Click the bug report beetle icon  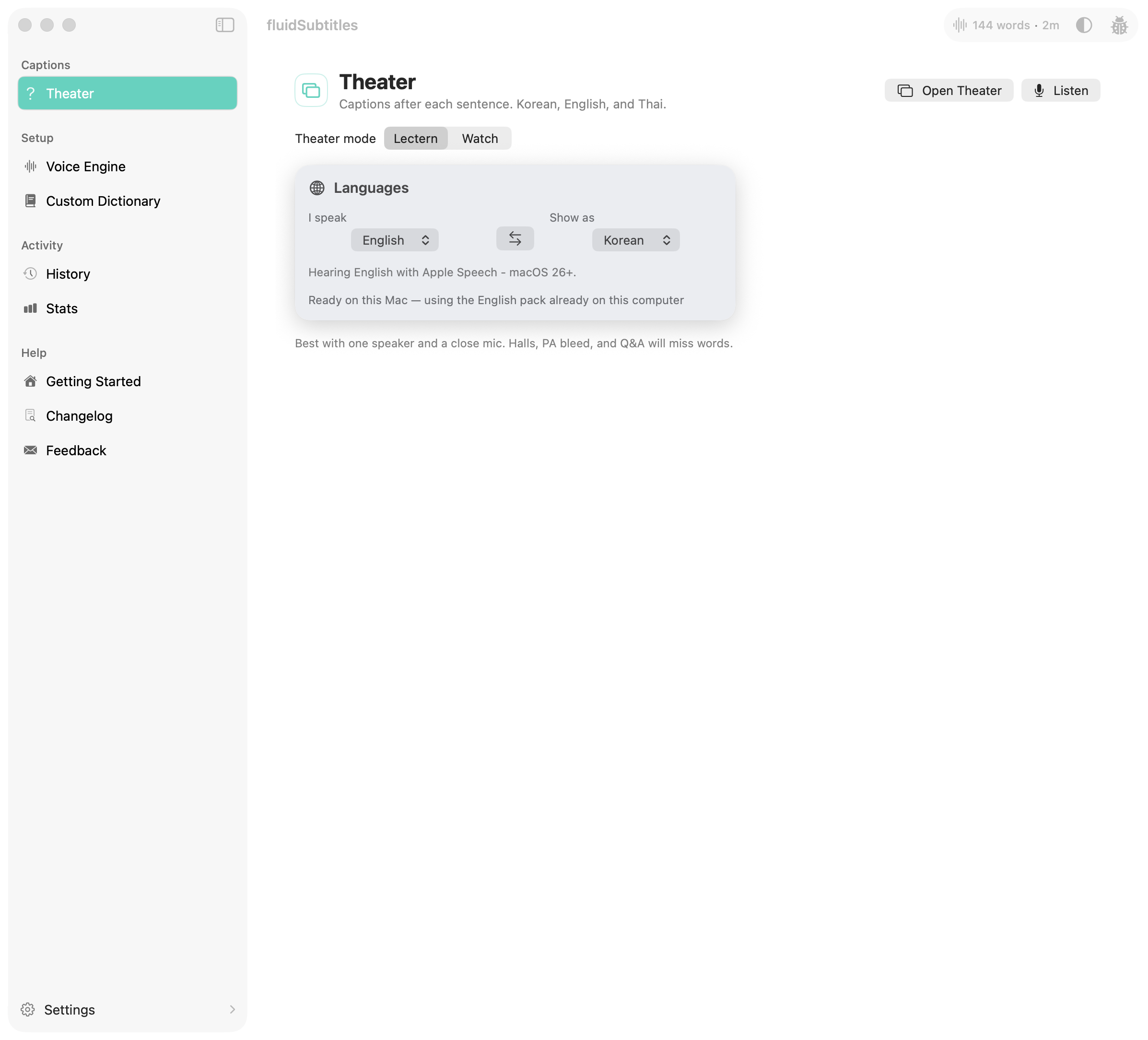point(1119,25)
